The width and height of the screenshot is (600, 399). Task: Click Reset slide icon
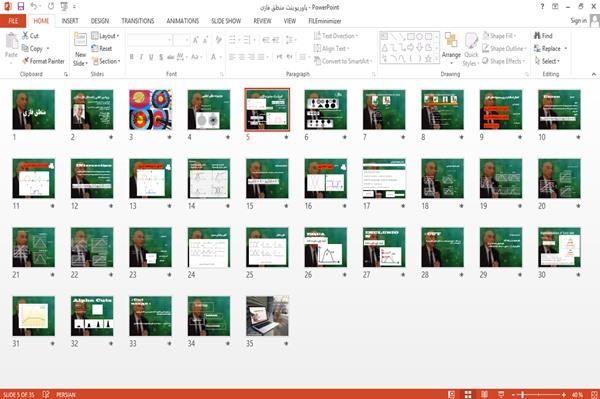tap(95, 48)
